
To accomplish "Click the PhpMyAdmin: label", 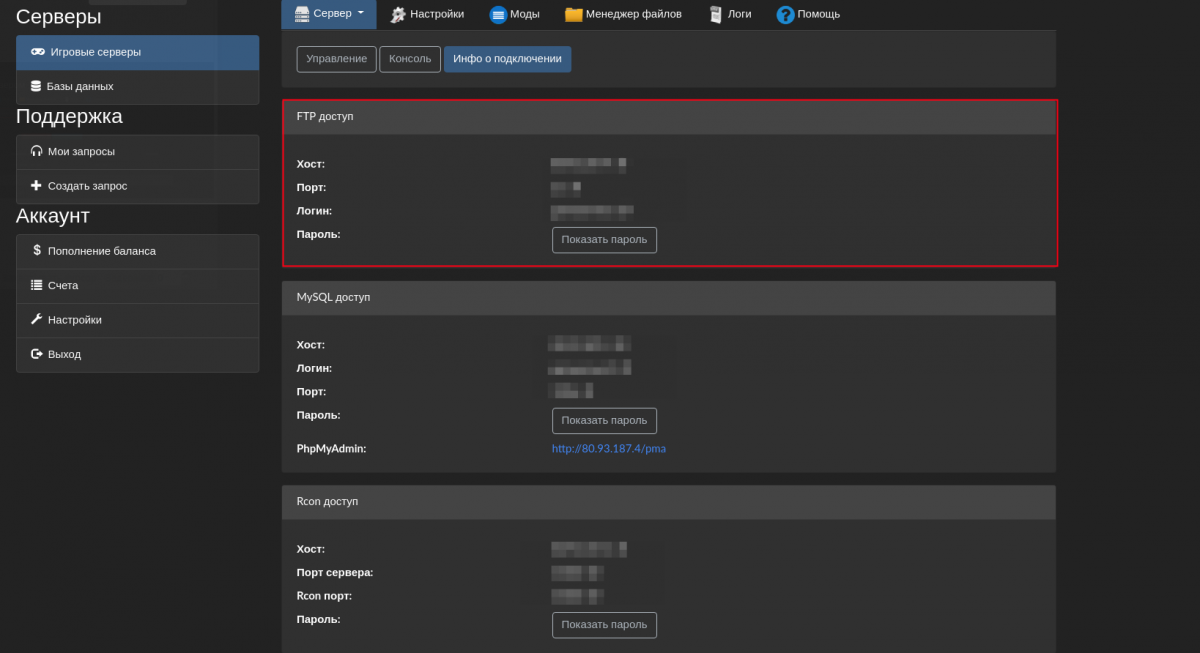I will coord(332,449).
